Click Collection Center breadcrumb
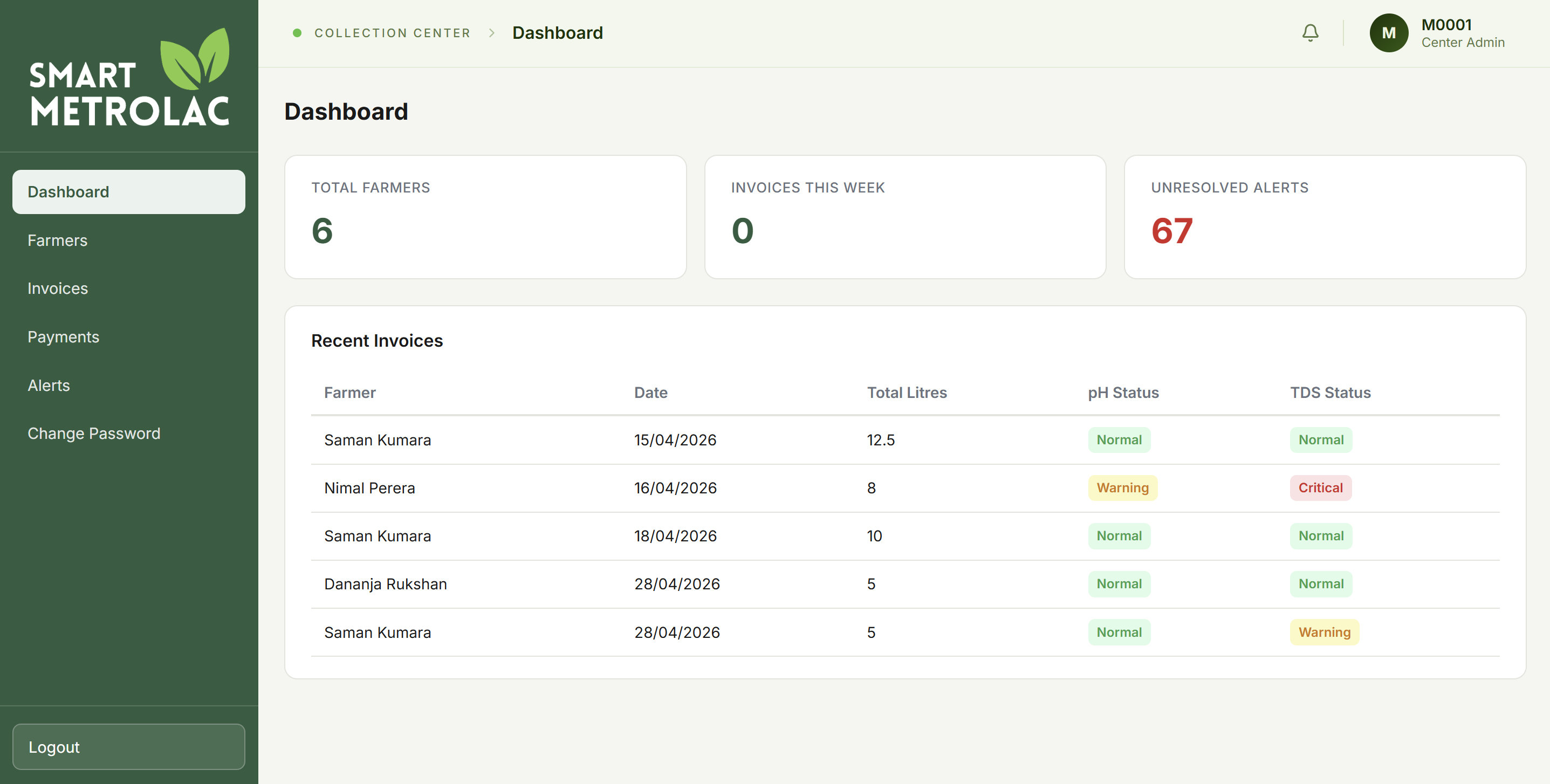The height and width of the screenshot is (784, 1550). 392,33
